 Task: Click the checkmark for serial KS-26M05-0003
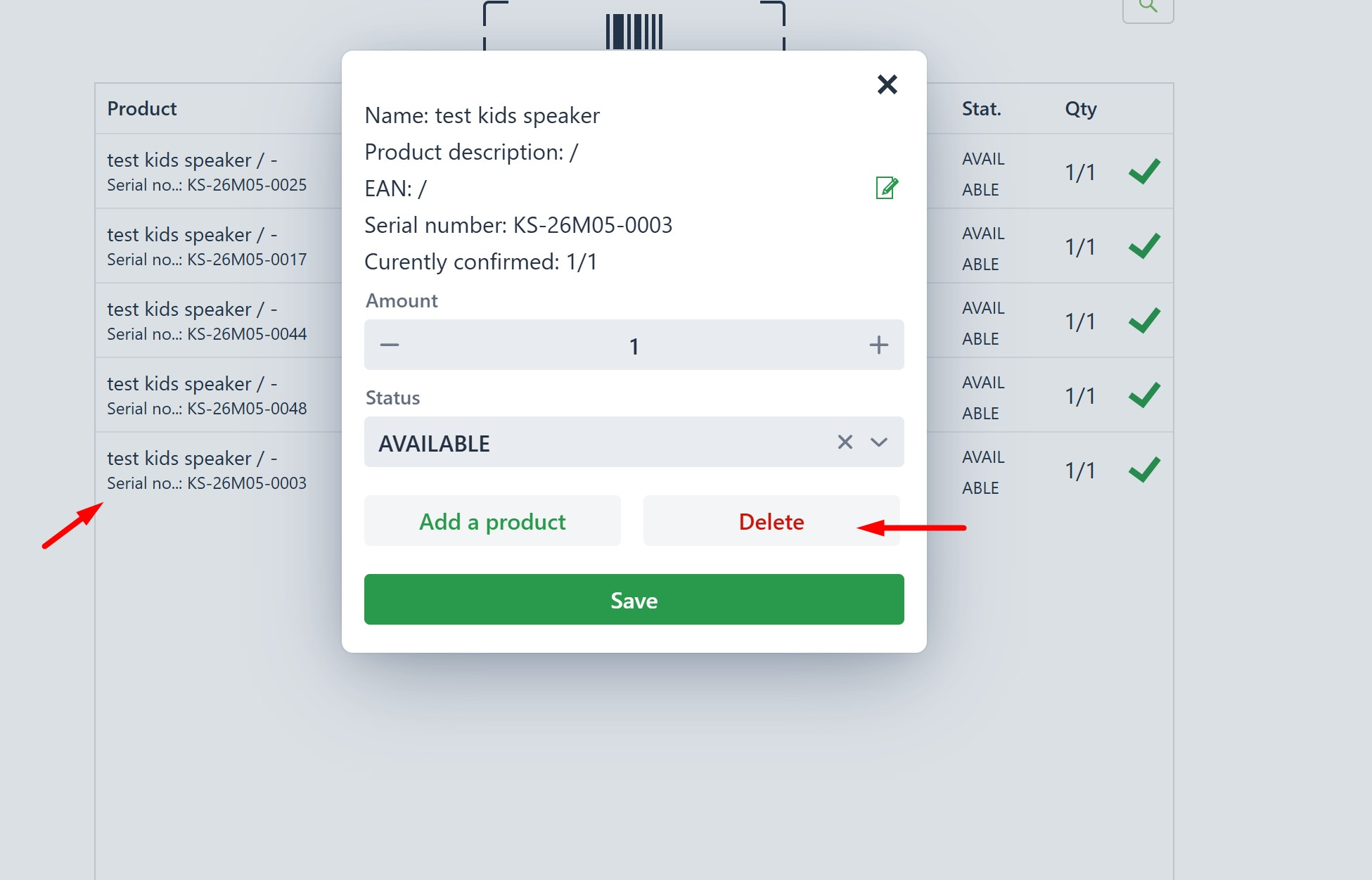[1144, 469]
